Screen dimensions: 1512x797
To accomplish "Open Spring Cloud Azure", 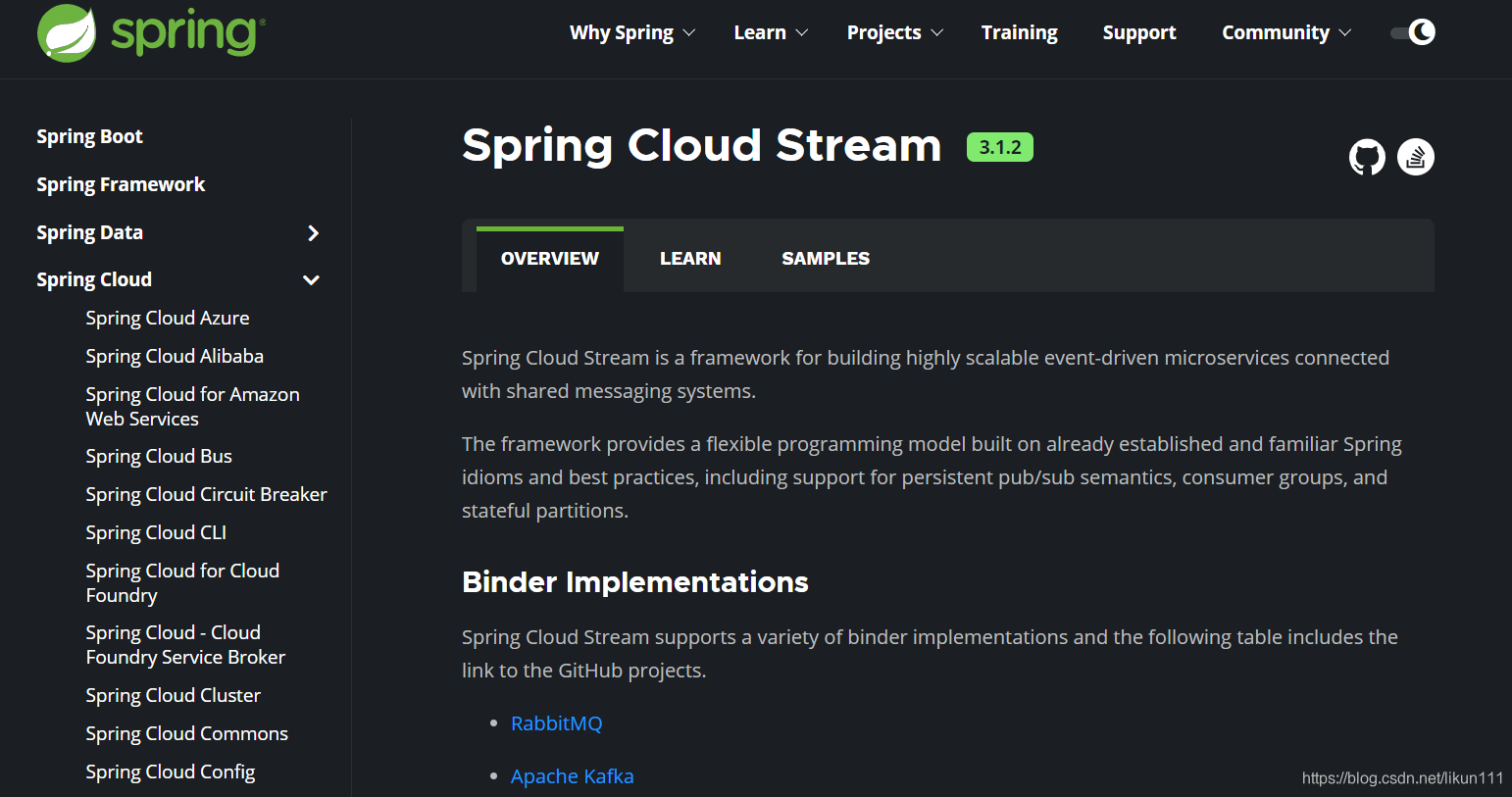I will 168,318.
